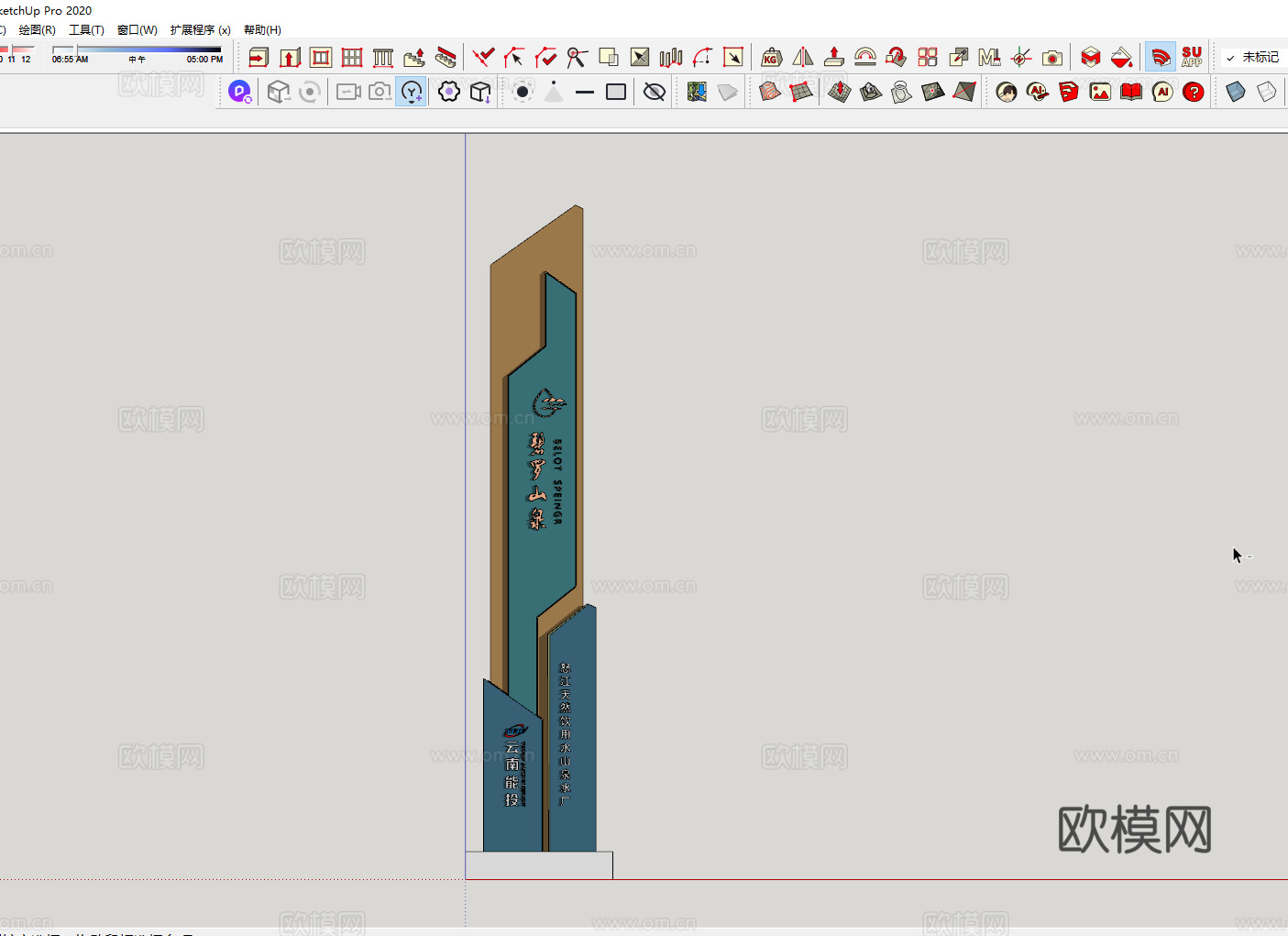
Task: Select the Sandbox From Contours tool
Action: [770, 92]
